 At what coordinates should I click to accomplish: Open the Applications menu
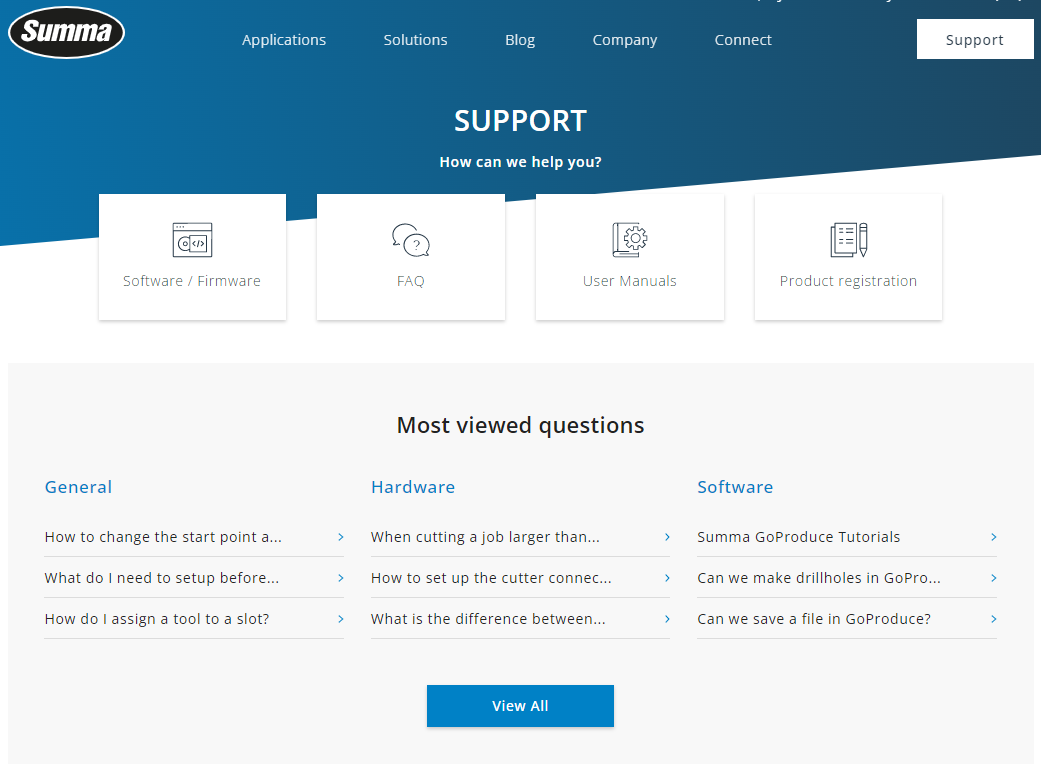click(283, 40)
